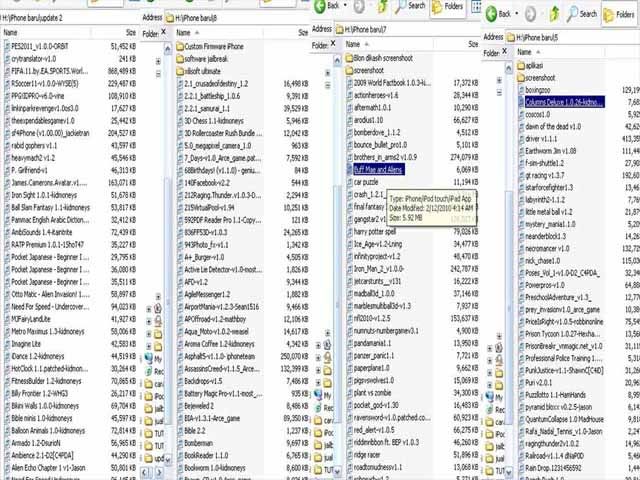The image size is (640, 480).
Task: Sort by Name column in the iPhone baru\7 window
Action: point(387,44)
